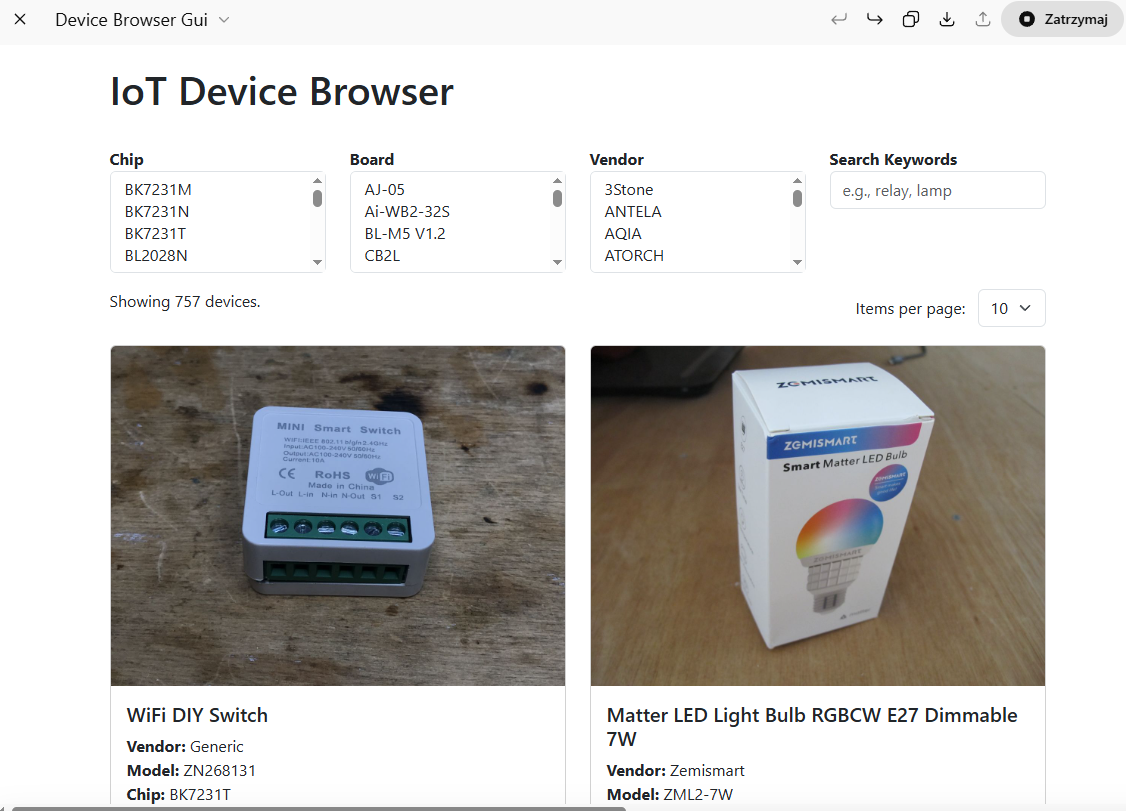Close the Device Browser Gui panel
This screenshot has width=1126, height=811.
20,19
